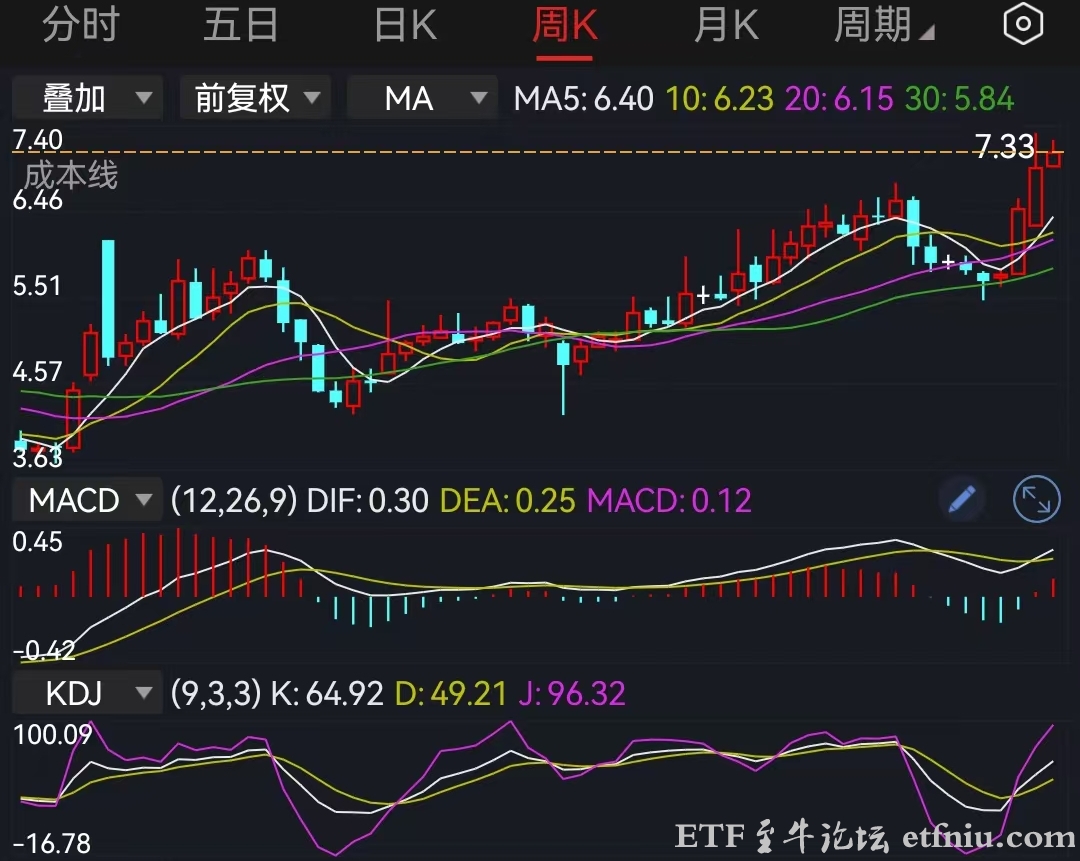Open the hexagon settings icon at top right
This screenshot has height=861, width=1080.
pos(1022,23)
